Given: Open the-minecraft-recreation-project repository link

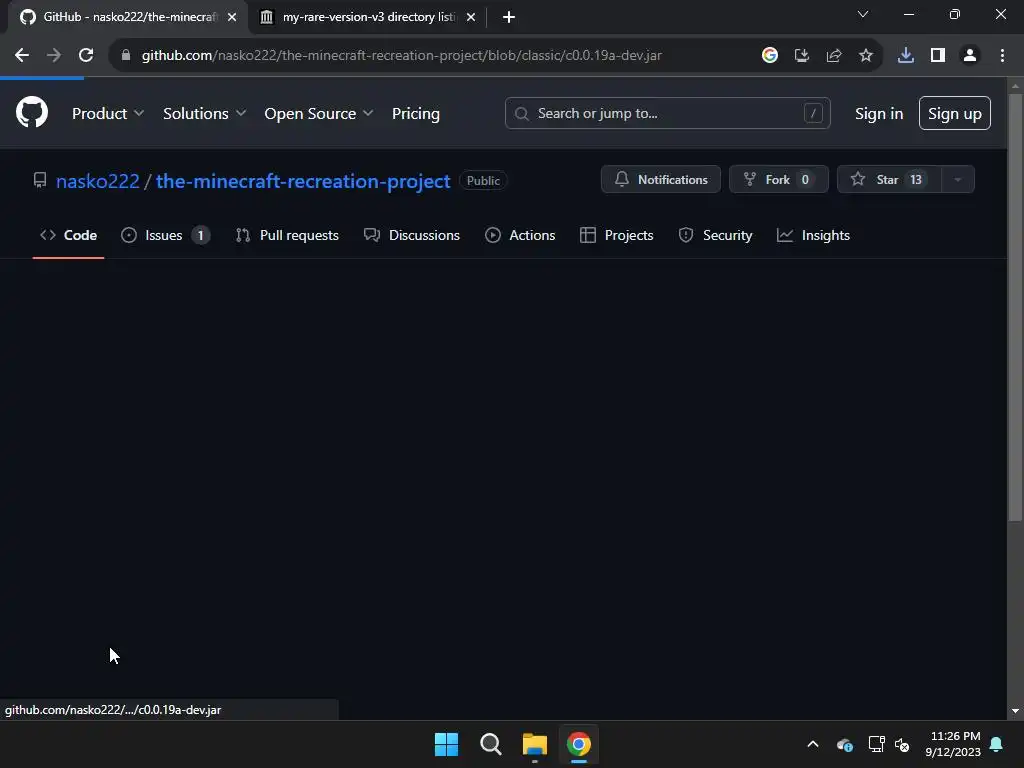Looking at the screenshot, I should point(303,181).
